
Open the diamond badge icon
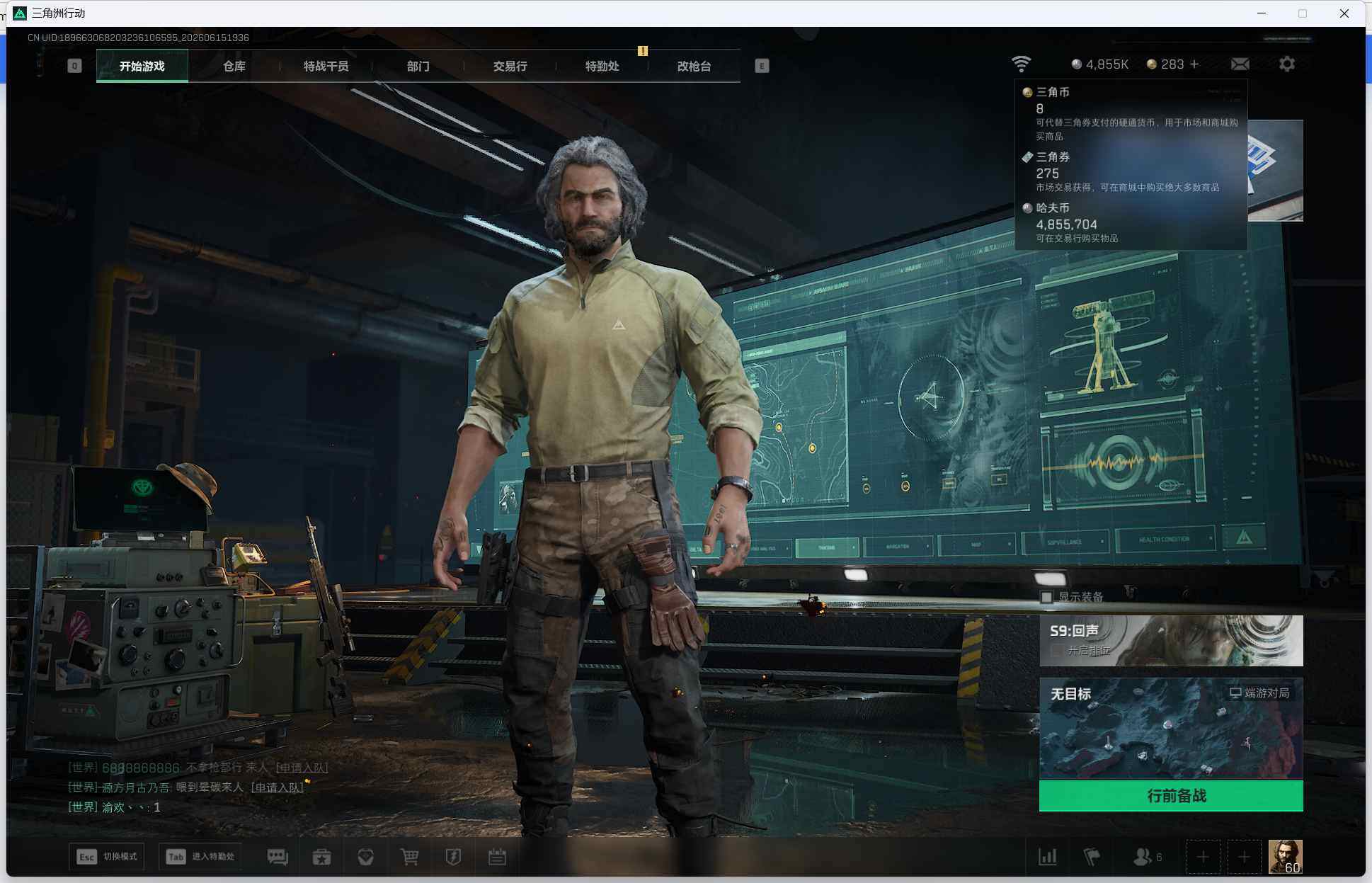[x=366, y=857]
